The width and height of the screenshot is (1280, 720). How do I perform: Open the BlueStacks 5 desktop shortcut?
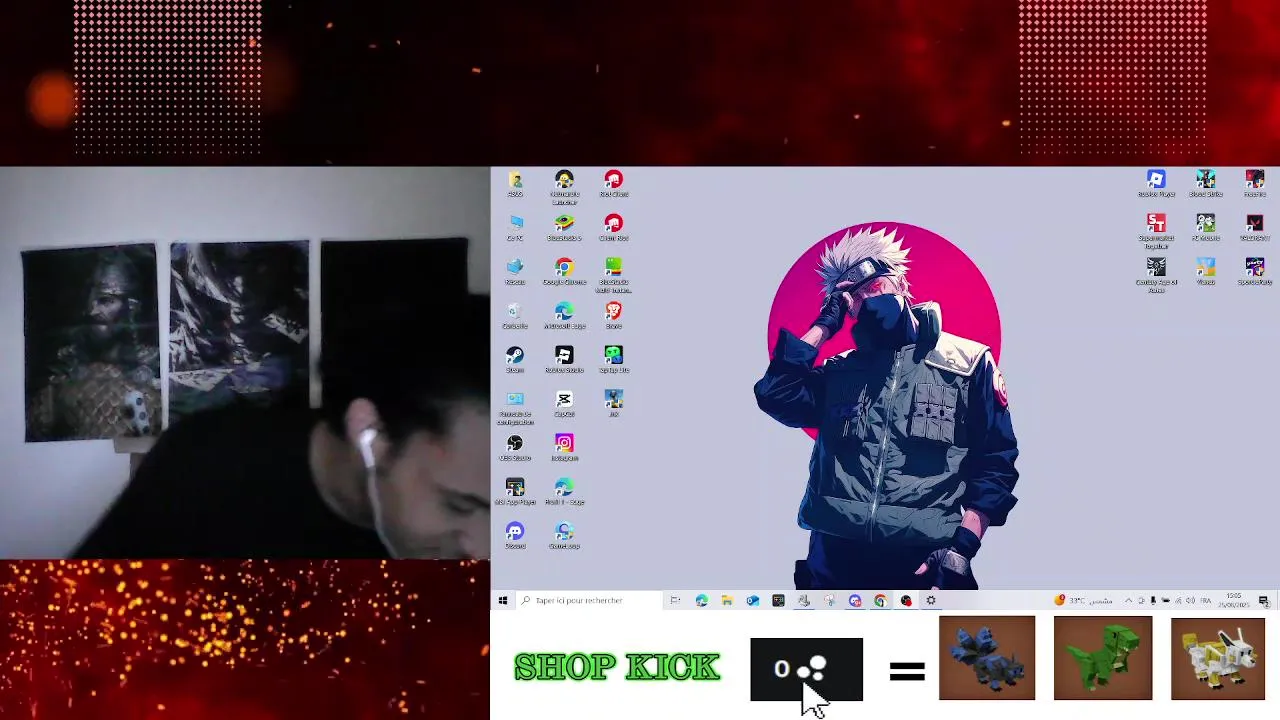(564, 227)
